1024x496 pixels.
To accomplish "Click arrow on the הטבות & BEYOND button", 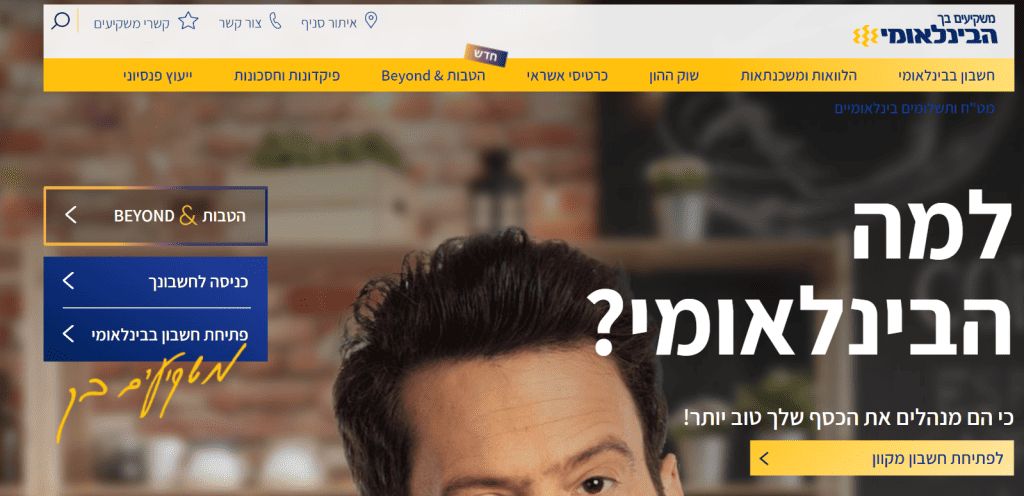I will [x=71, y=215].
